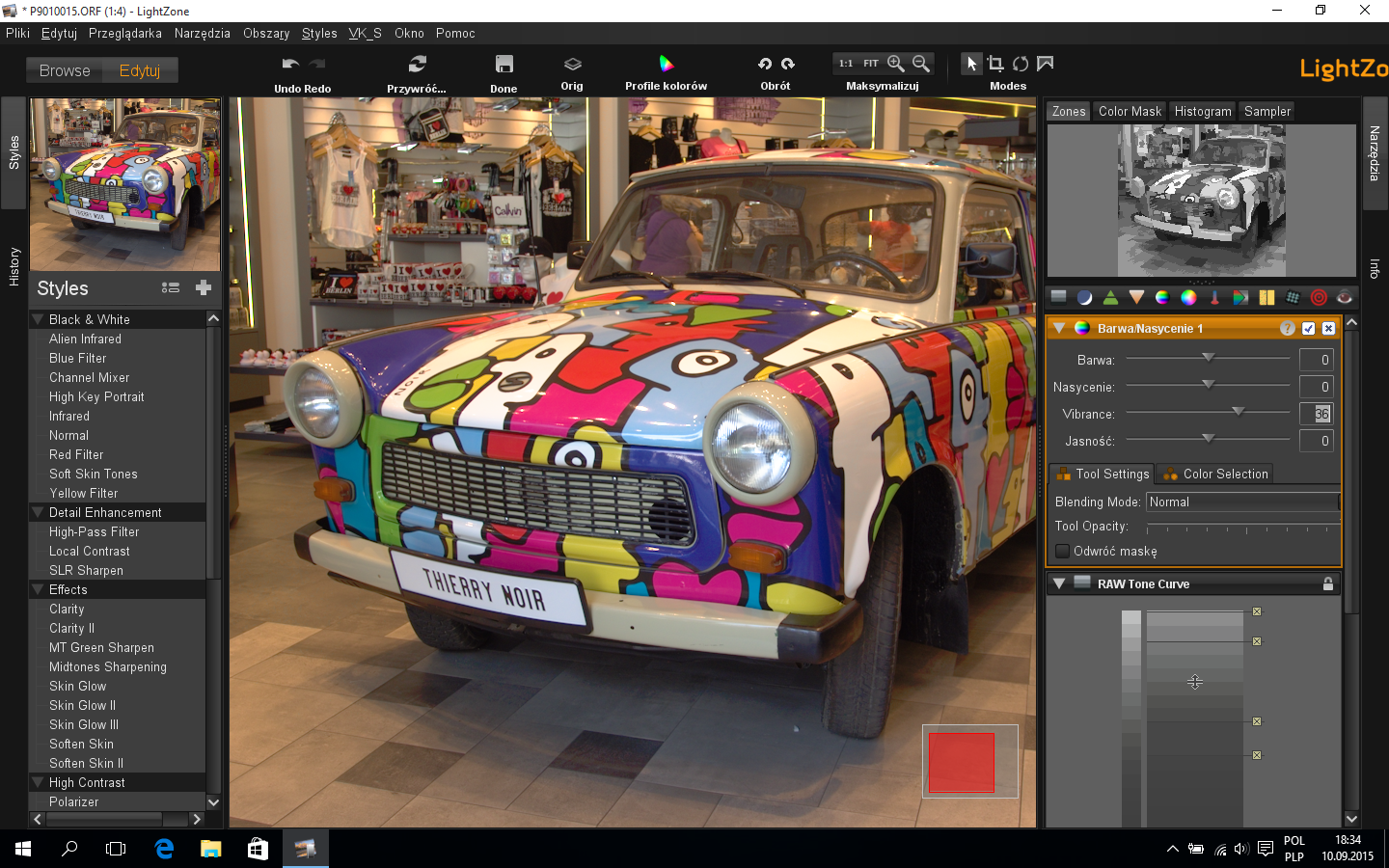1389x868 pixels.
Task: Add a Sharpen tool (green triangle)
Action: [1111, 297]
